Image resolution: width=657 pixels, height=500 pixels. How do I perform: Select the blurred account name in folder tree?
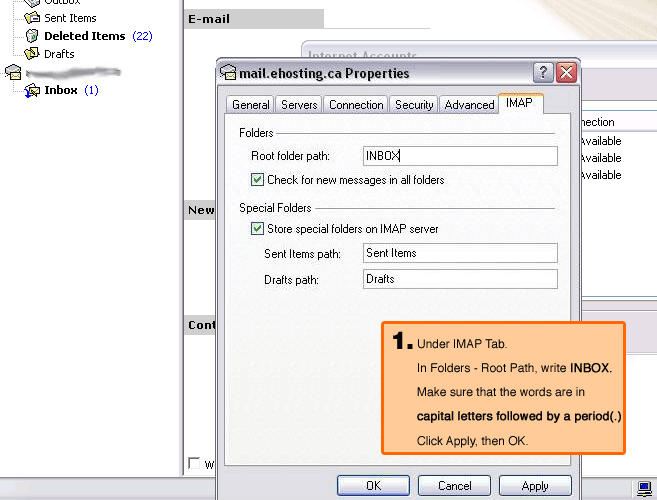pos(73,73)
